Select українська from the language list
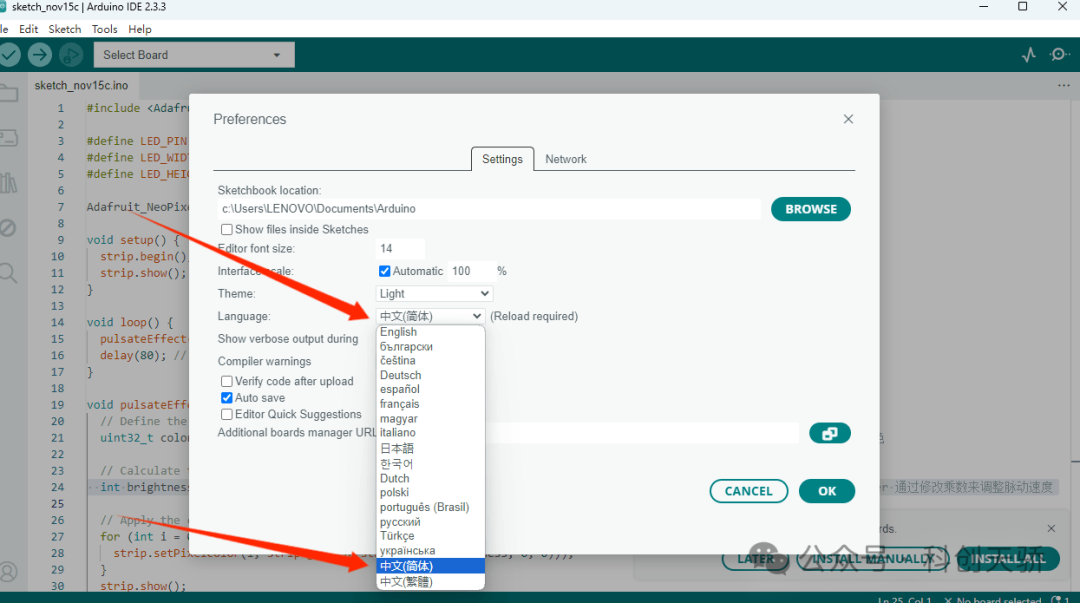 coord(430,551)
